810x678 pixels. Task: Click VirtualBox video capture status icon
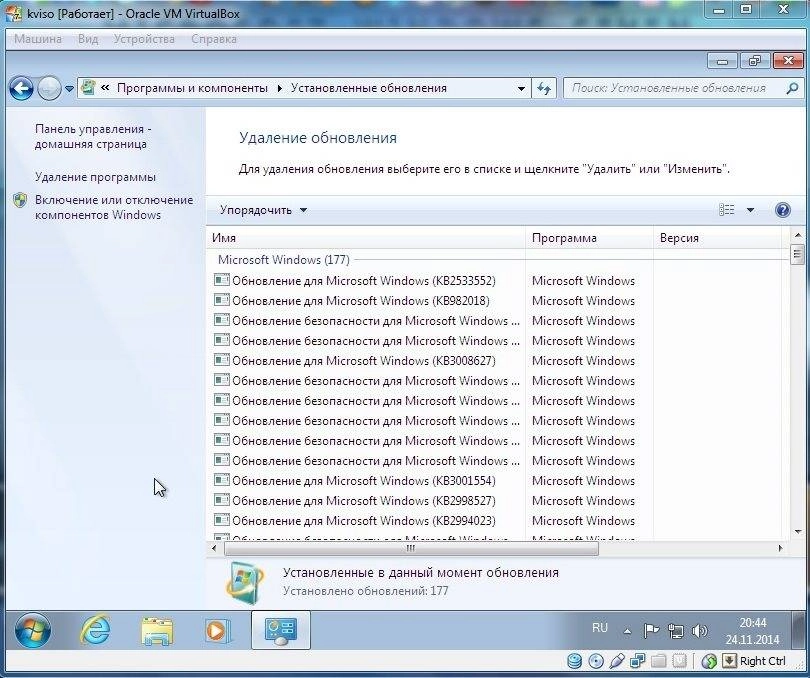(680, 661)
